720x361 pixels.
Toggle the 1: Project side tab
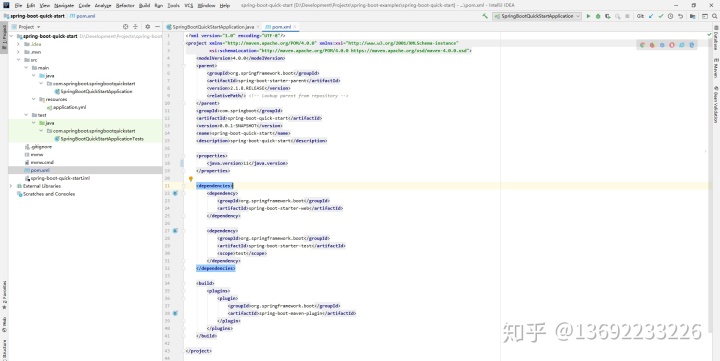[4, 38]
